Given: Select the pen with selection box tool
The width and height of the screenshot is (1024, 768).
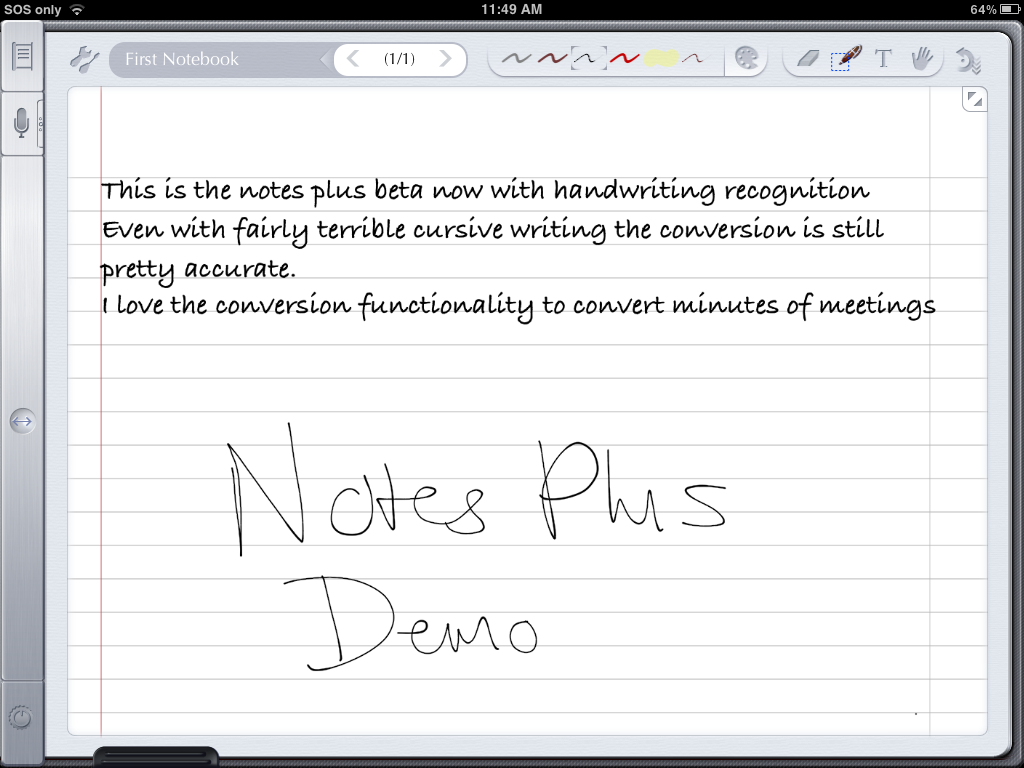Looking at the screenshot, I should (846, 58).
